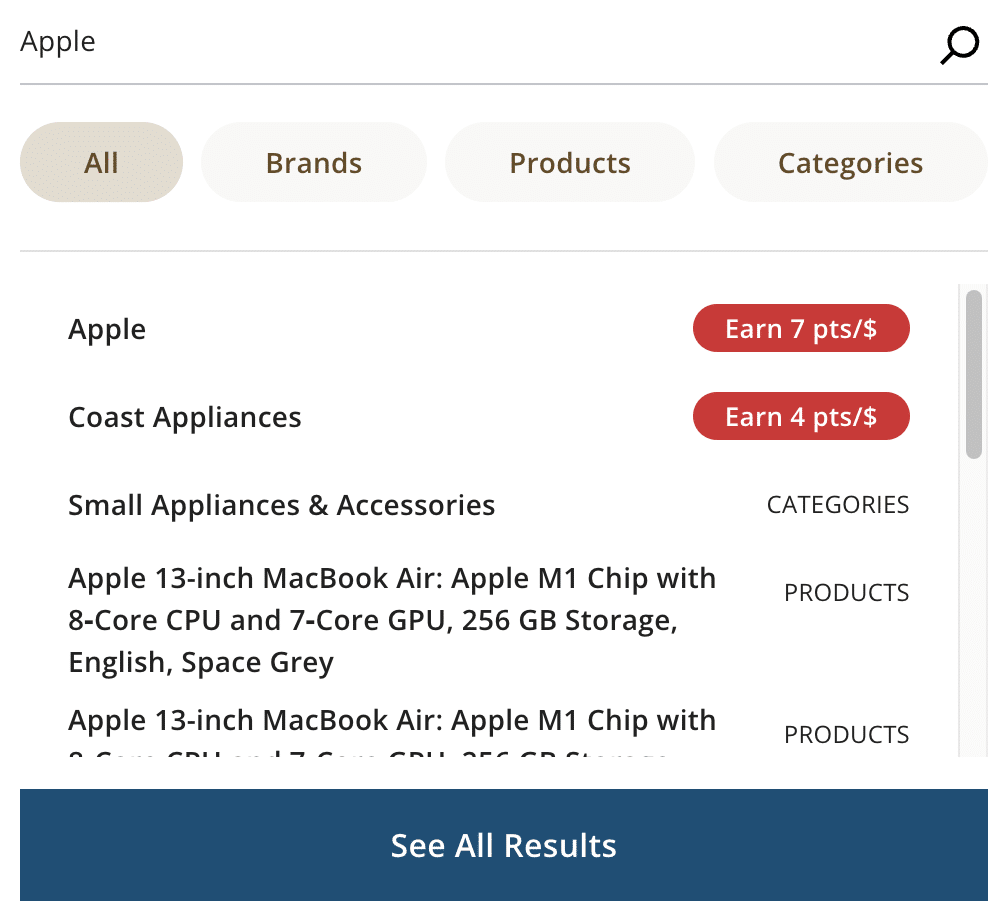Click PRODUCTS label of the cut-off MacBook result

[x=846, y=735]
